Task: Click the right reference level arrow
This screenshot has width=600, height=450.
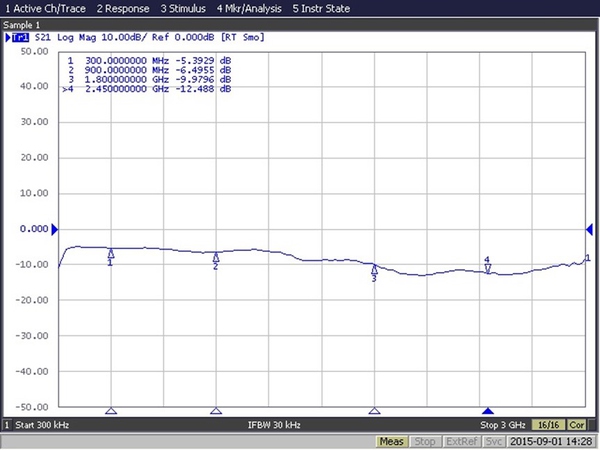Action: (x=589, y=229)
